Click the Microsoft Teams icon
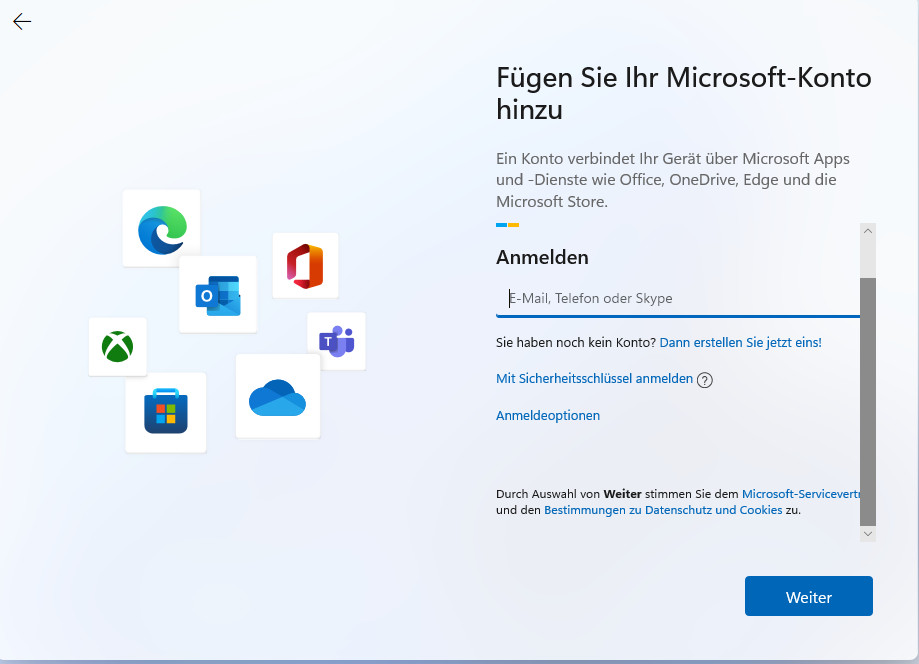The image size is (919, 664). point(336,341)
